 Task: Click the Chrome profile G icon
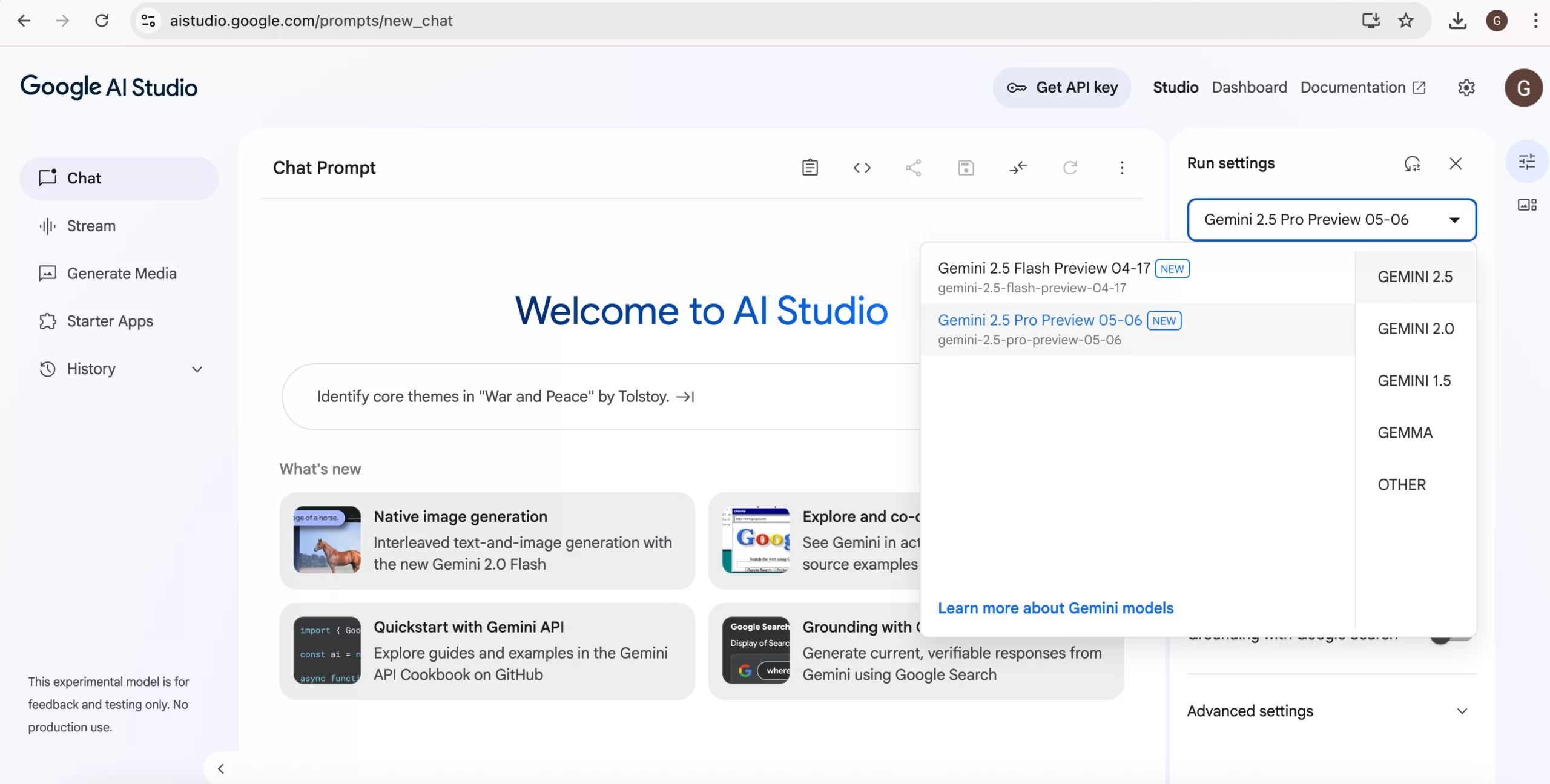1497,21
